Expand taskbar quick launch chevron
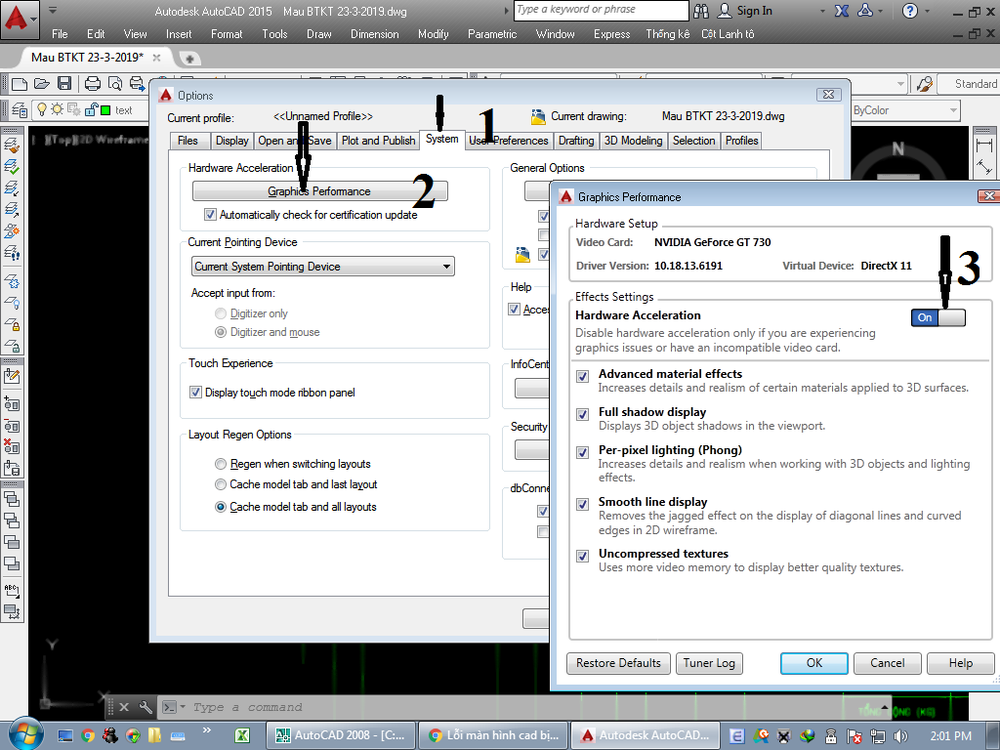 coord(207,730)
